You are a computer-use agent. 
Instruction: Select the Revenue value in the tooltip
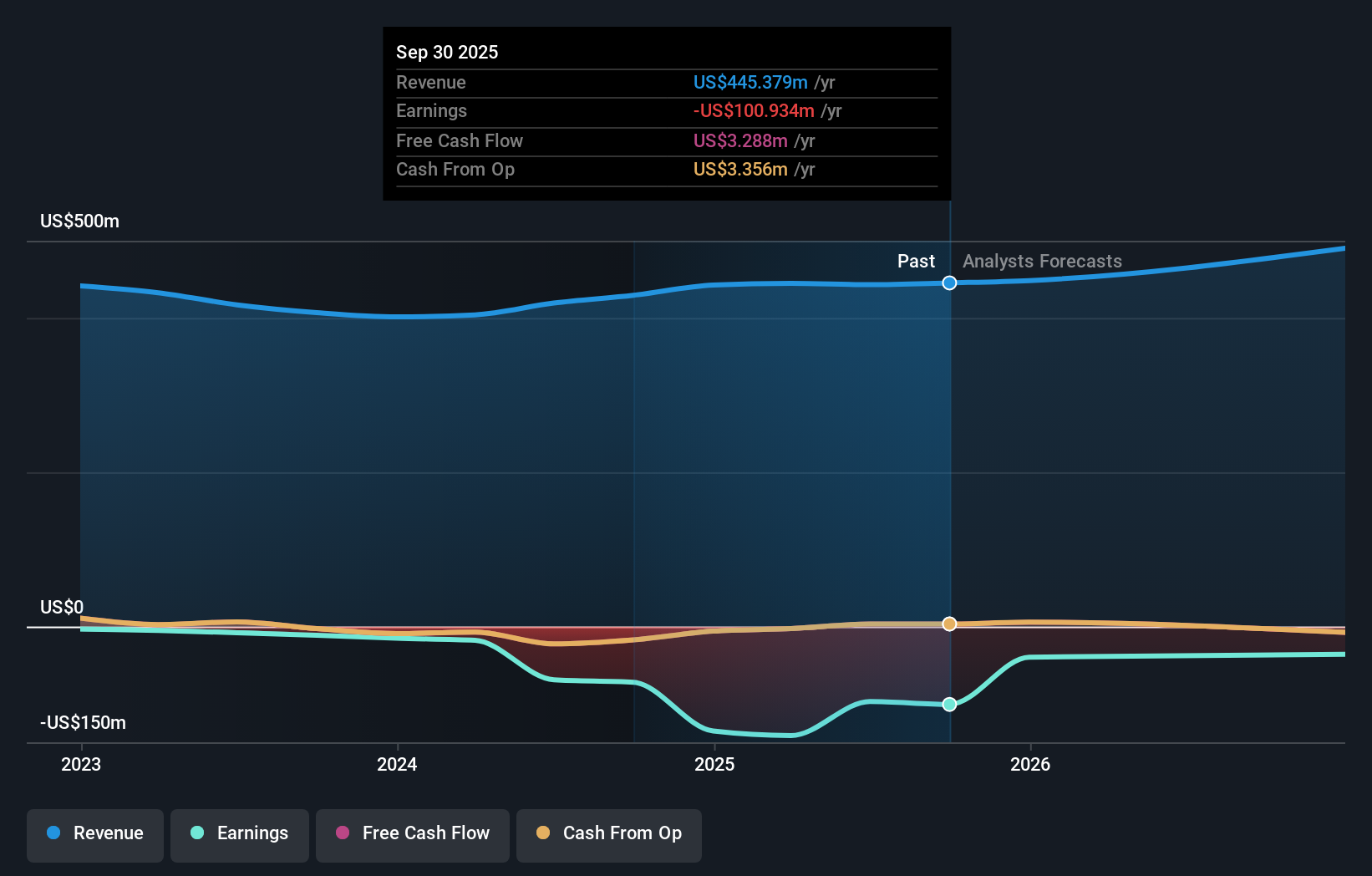tap(750, 83)
